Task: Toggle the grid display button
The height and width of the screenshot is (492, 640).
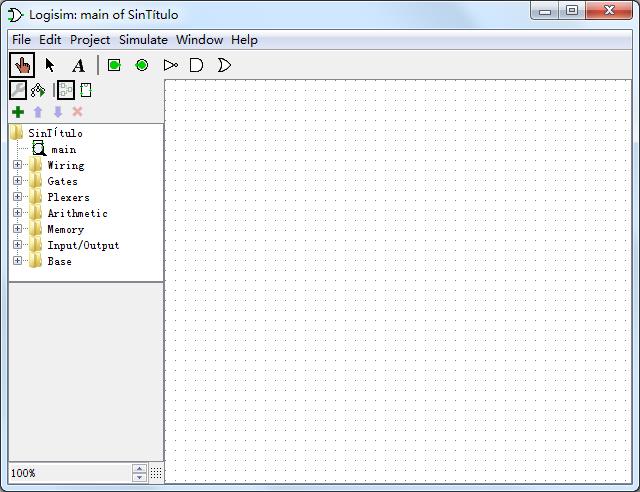Action: [x=156, y=473]
